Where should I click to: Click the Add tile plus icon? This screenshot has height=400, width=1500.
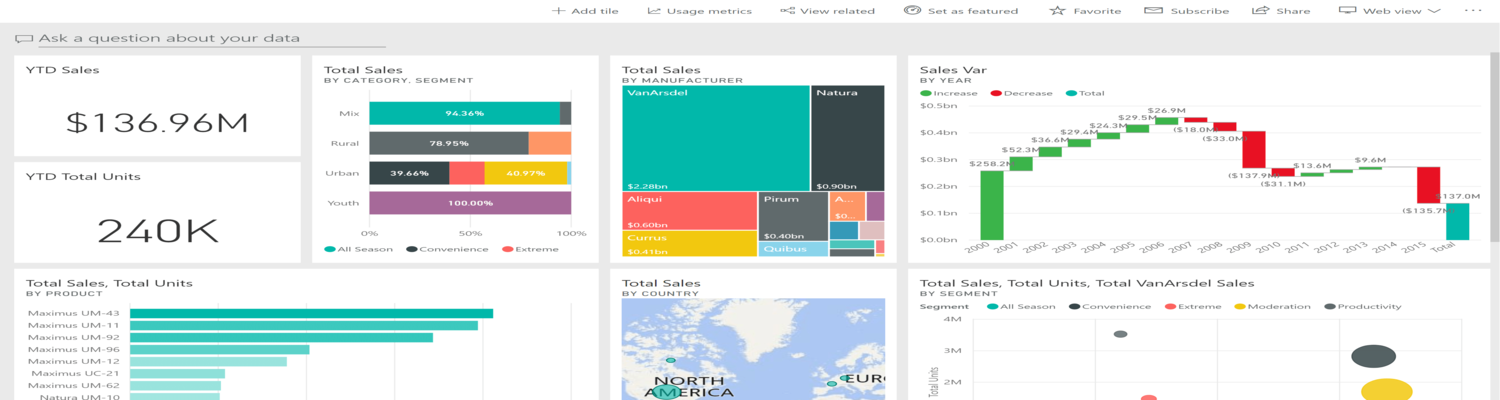558,11
